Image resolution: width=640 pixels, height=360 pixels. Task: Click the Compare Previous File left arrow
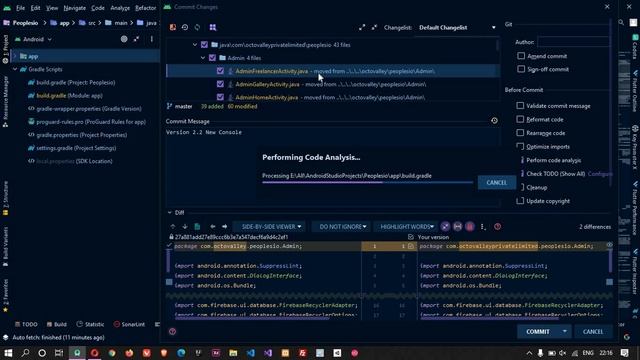pos(213,227)
